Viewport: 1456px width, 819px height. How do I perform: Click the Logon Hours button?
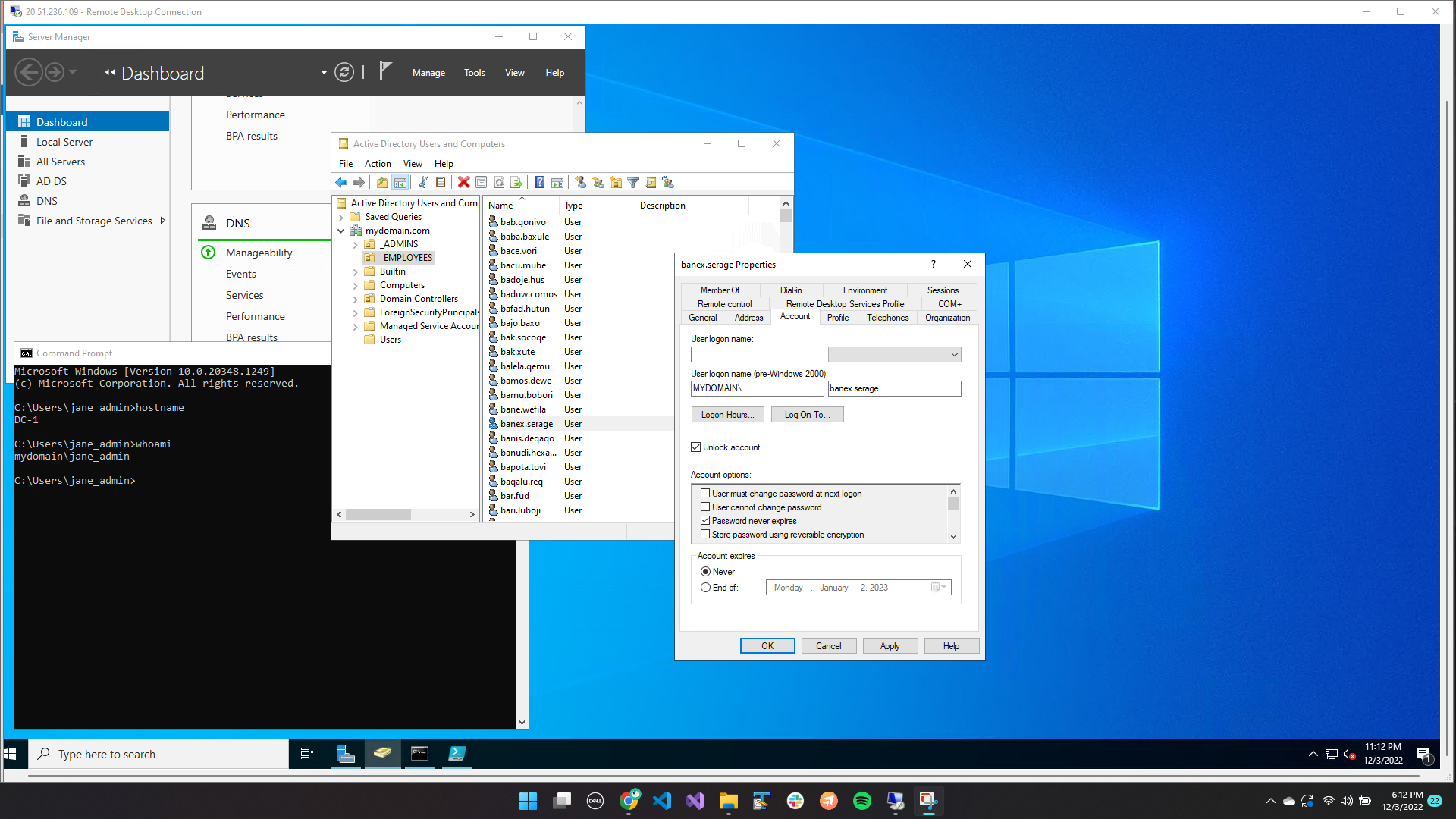(x=726, y=415)
